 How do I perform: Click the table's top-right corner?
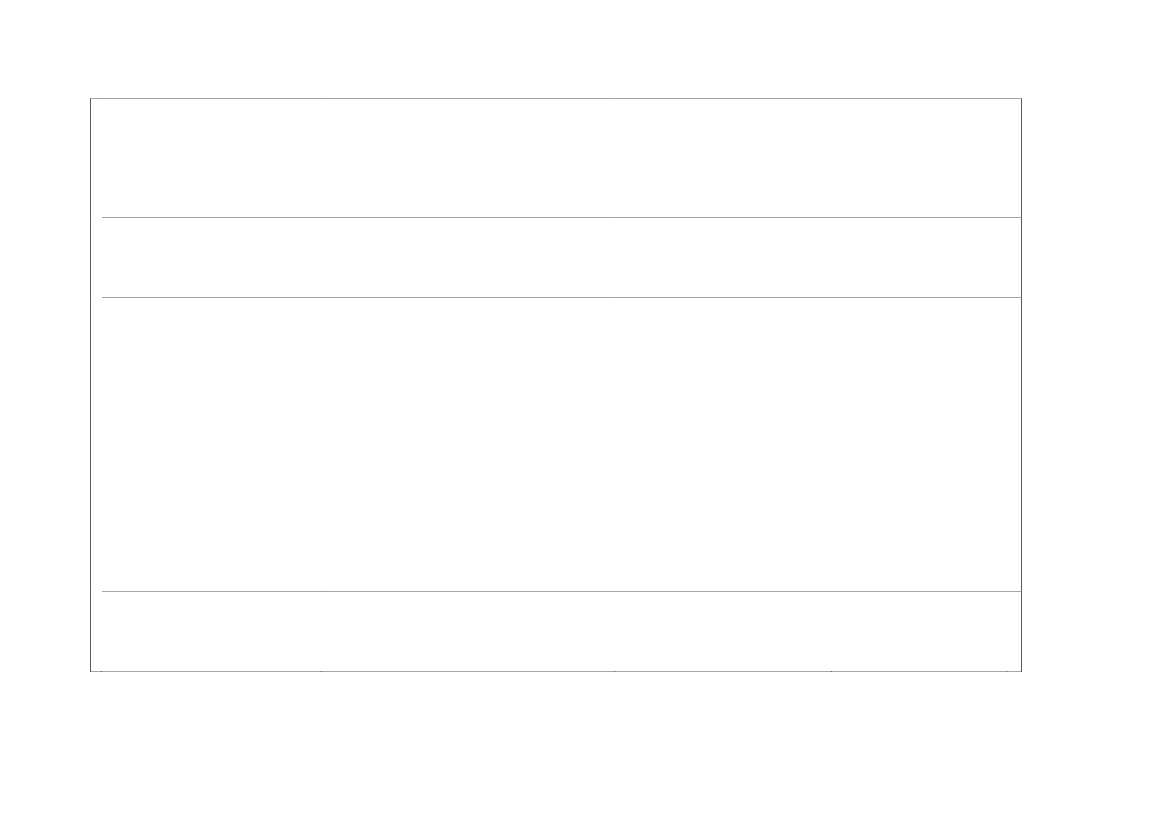coord(1021,98)
